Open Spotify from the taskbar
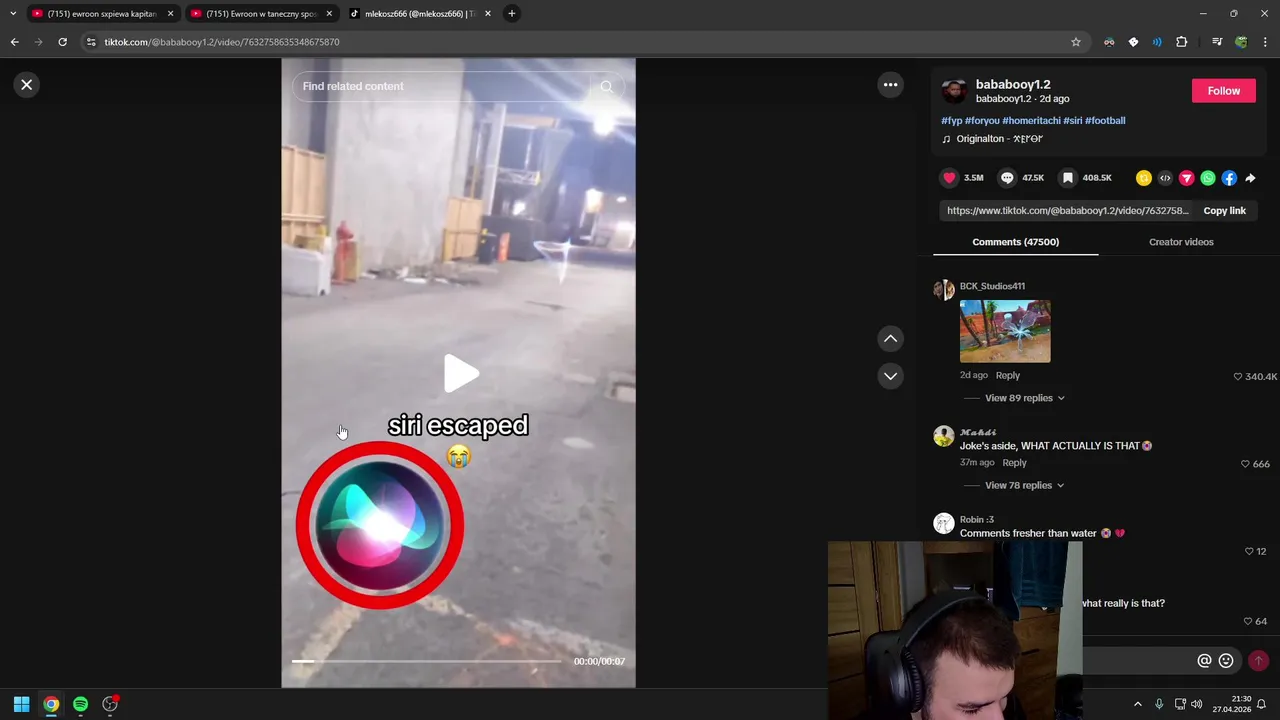 (80, 704)
